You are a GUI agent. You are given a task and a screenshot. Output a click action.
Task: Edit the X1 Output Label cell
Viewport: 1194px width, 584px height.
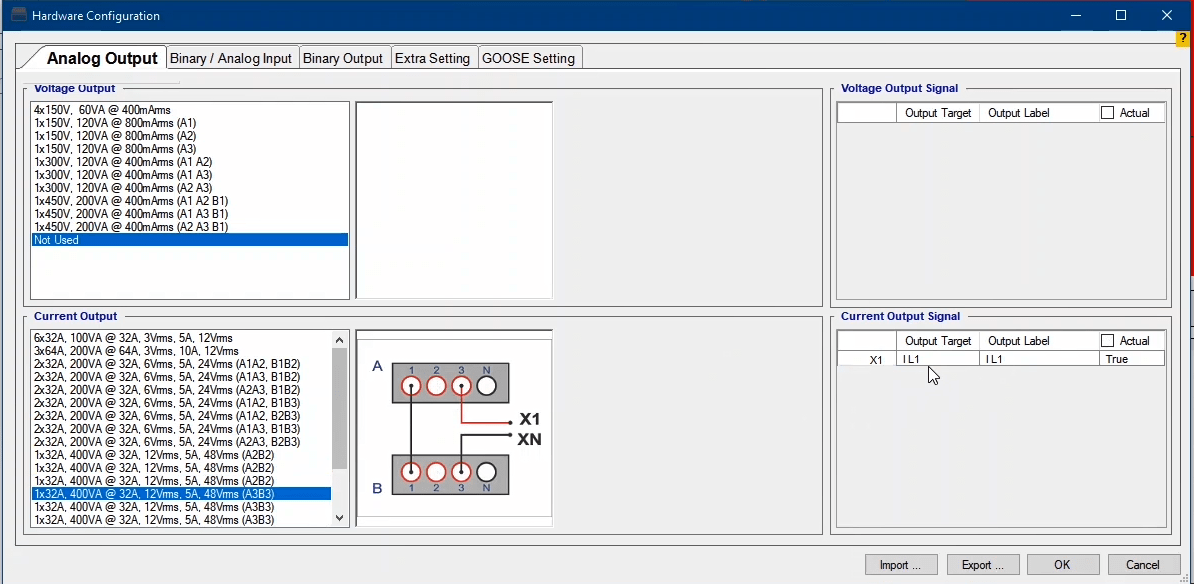click(1038, 359)
